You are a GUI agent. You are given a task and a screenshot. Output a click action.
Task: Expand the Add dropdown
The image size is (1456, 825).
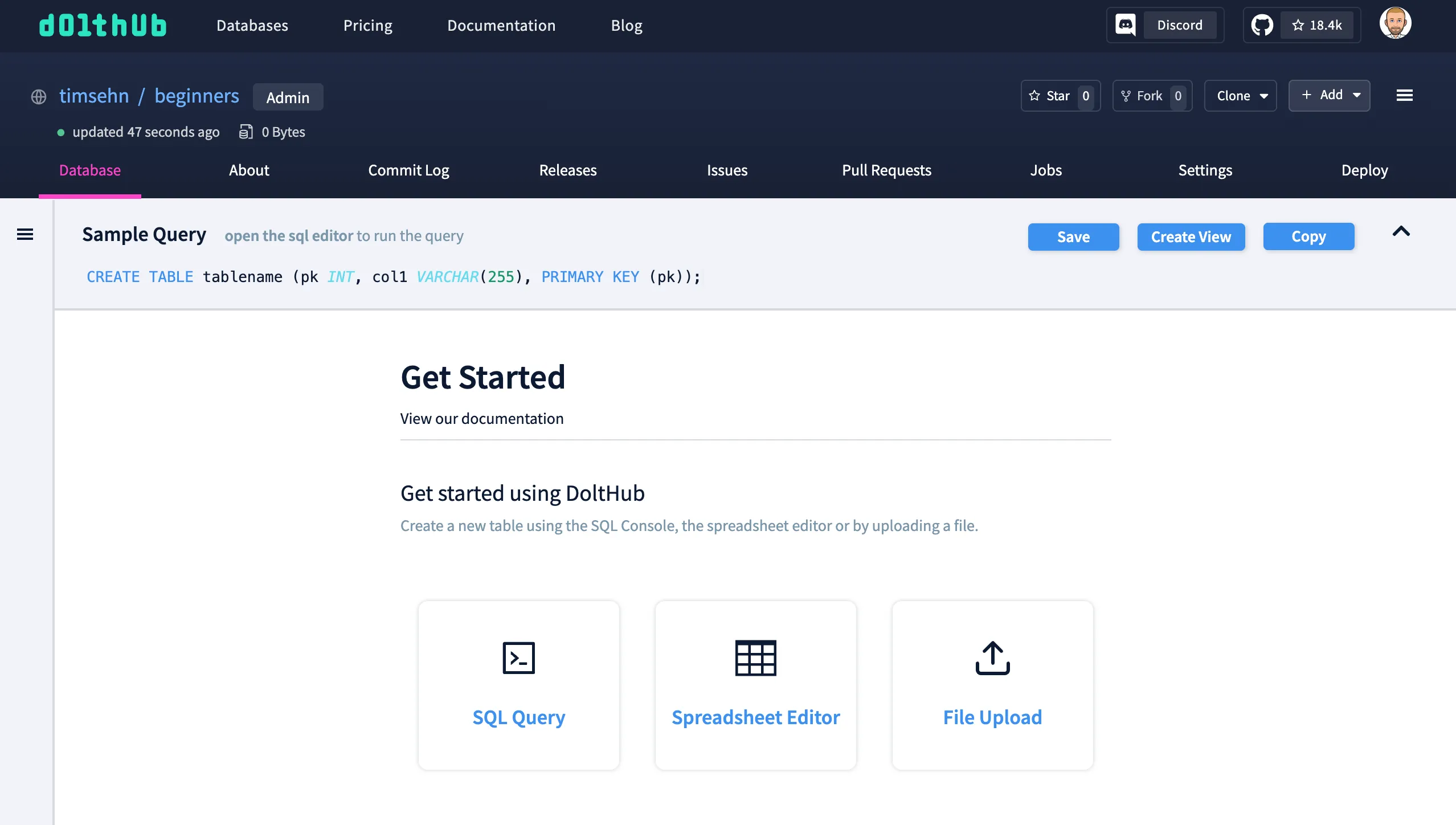tap(1330, 95)
